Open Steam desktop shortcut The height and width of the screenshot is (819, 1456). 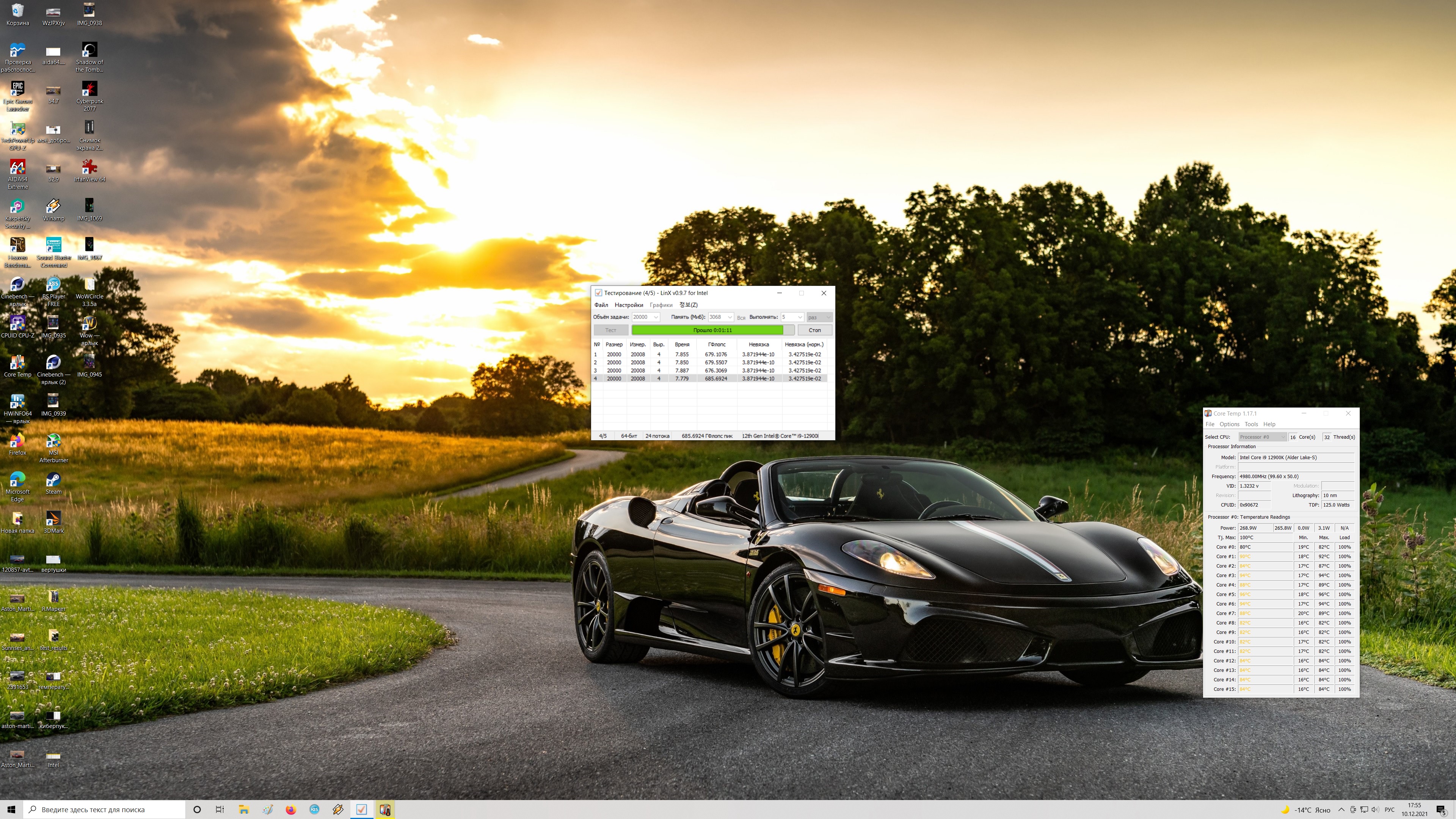(53, 480)
